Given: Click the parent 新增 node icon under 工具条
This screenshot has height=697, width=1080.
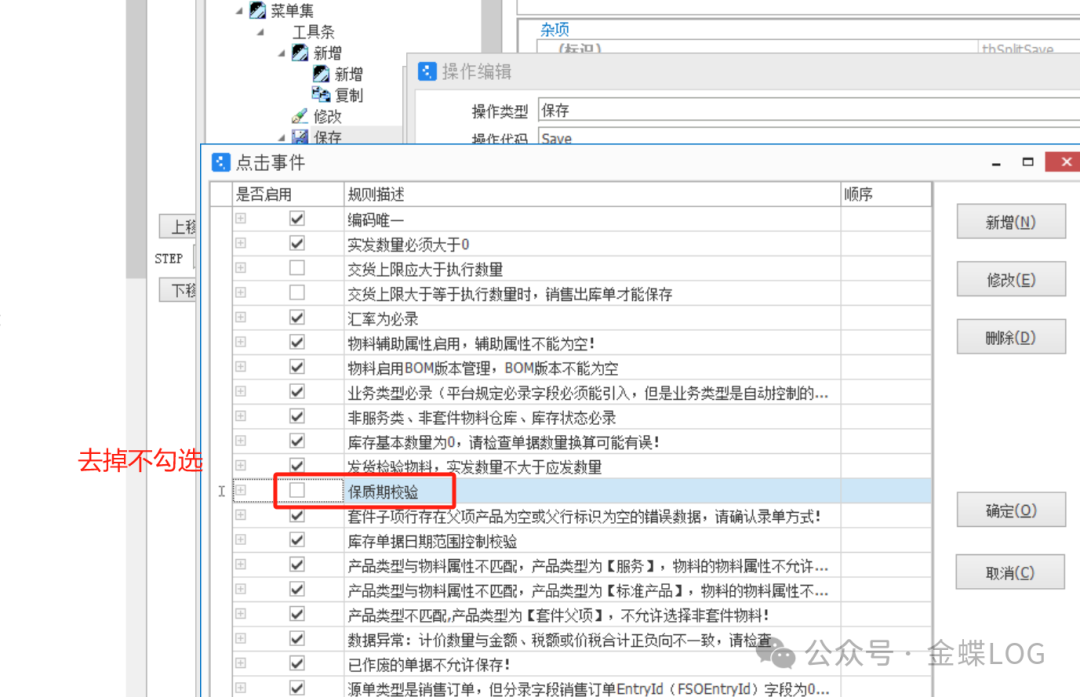Looking at the screenshot, I should point(300,53).
